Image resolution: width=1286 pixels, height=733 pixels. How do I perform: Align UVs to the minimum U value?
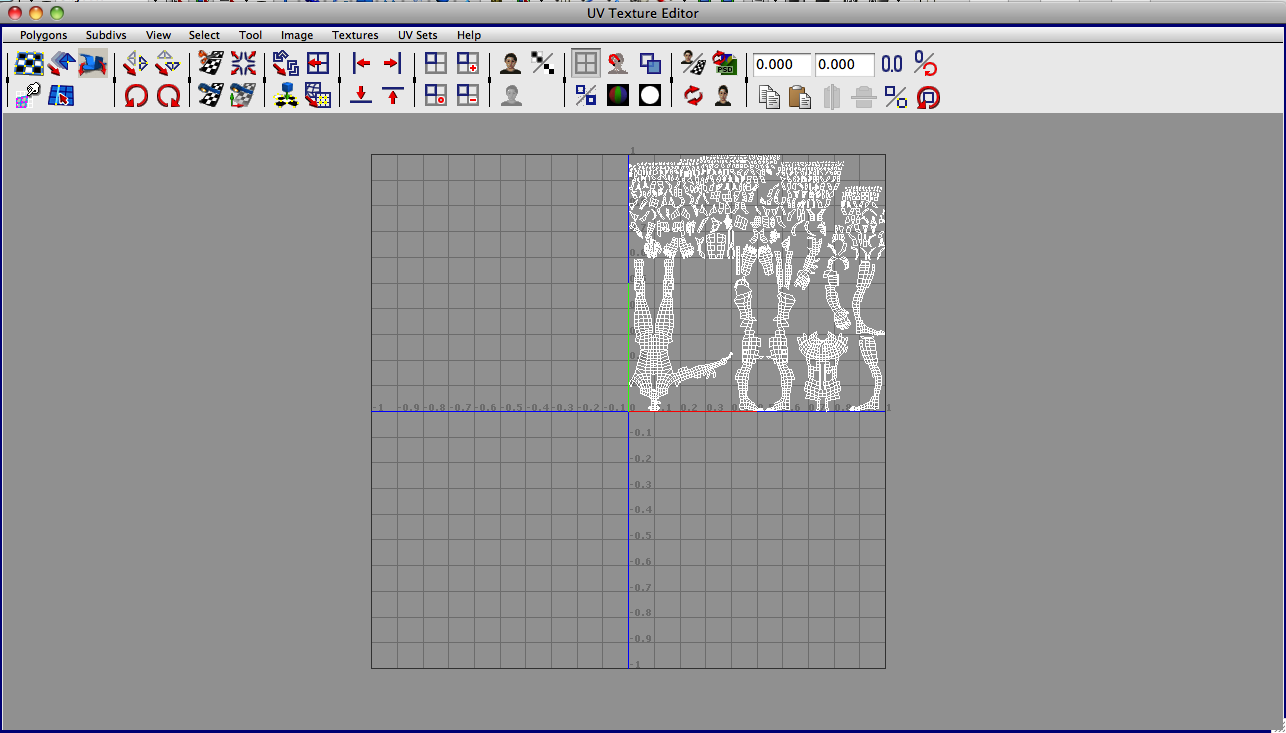360,63
